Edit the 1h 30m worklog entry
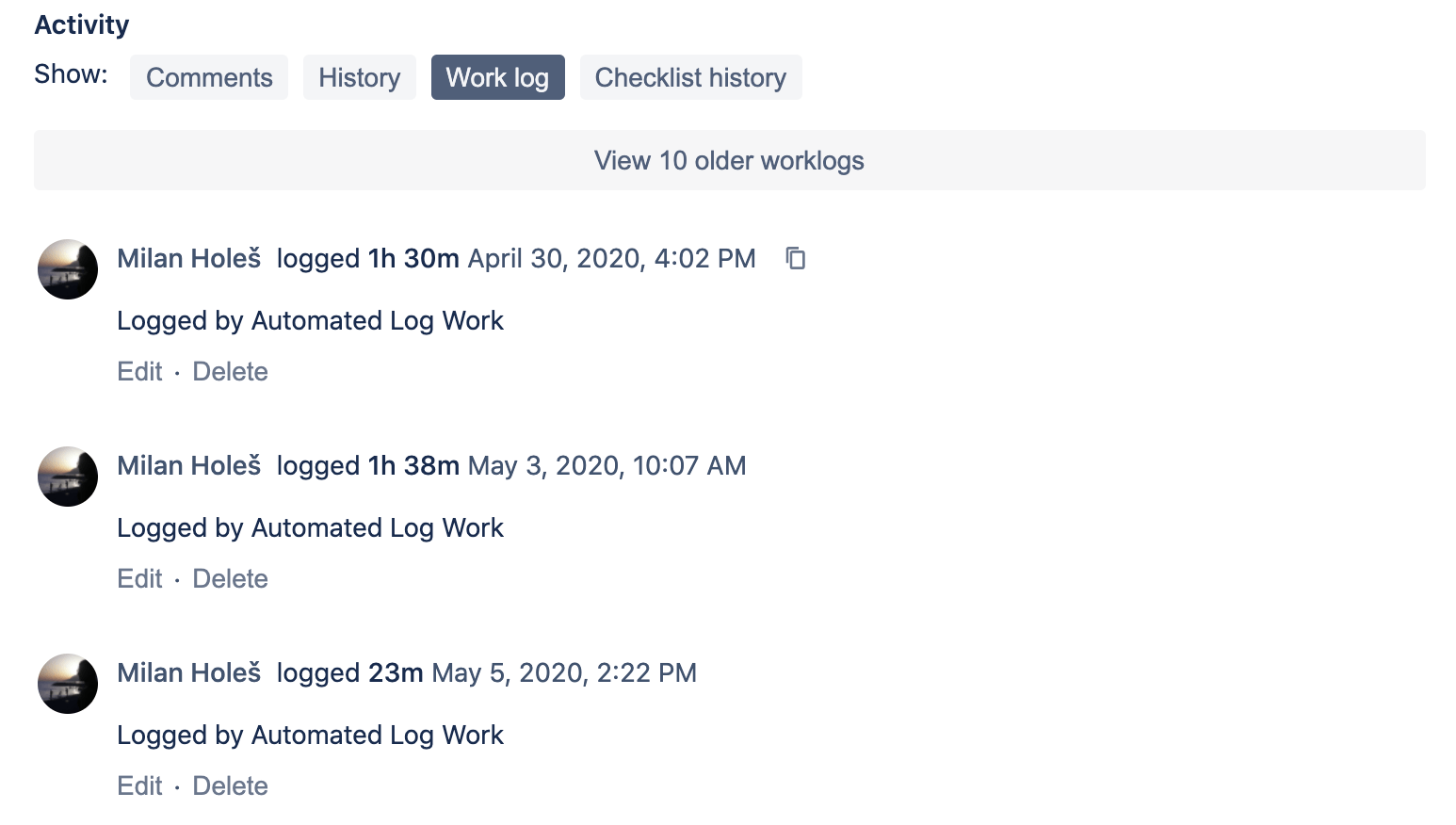Viewport: 1456px width, 825px height. pos(139,371)
